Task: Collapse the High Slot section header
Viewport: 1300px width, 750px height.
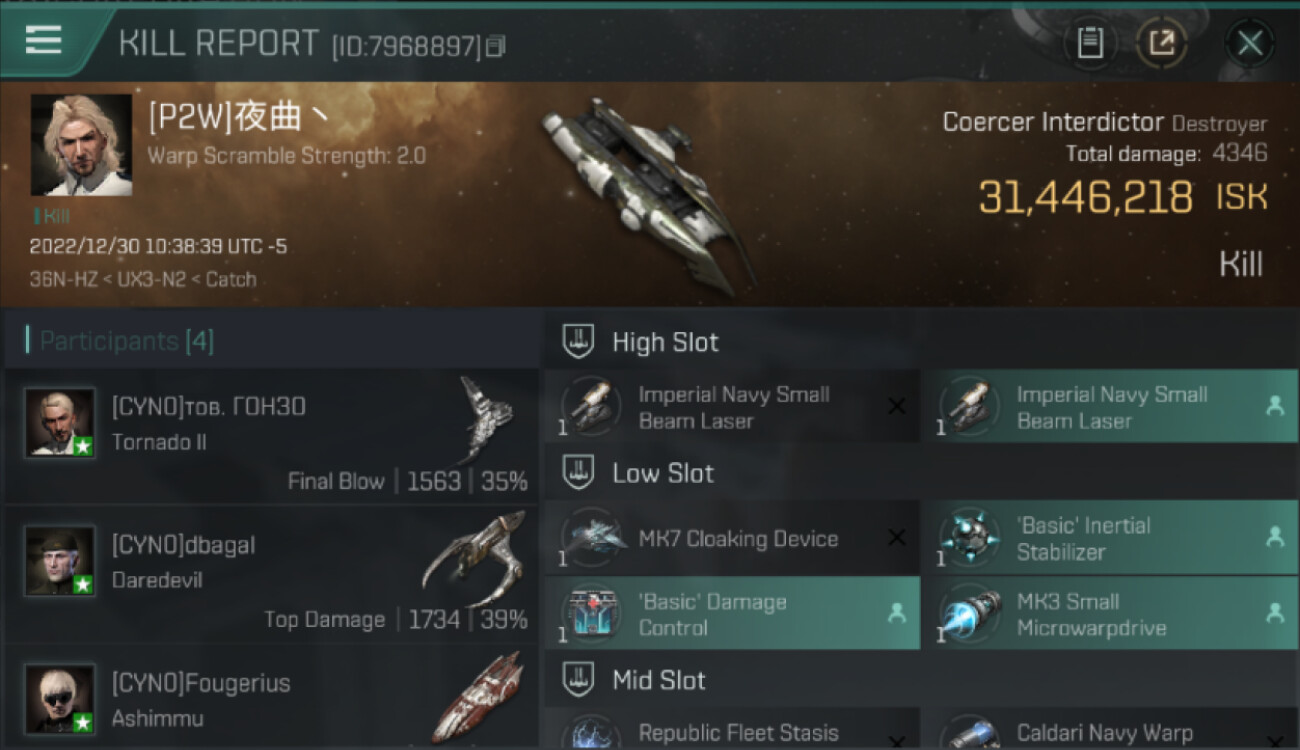Action: pos(921,342)
